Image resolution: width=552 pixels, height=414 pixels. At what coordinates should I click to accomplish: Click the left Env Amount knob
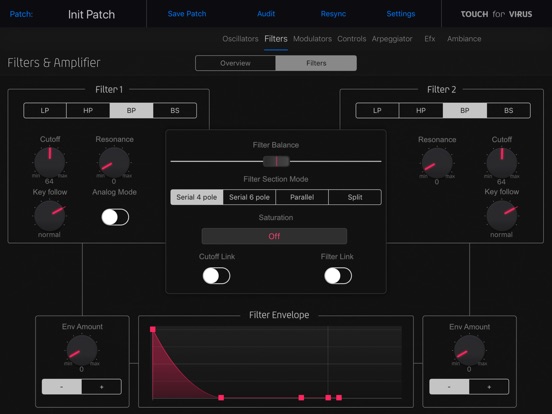click(82, 350)
